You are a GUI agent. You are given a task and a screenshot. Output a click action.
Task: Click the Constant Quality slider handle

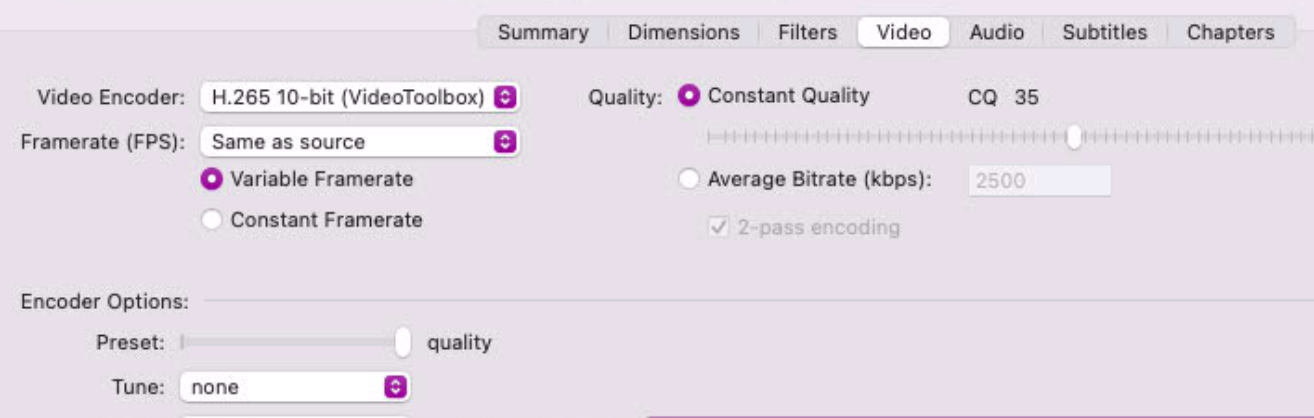[1074, 137]
